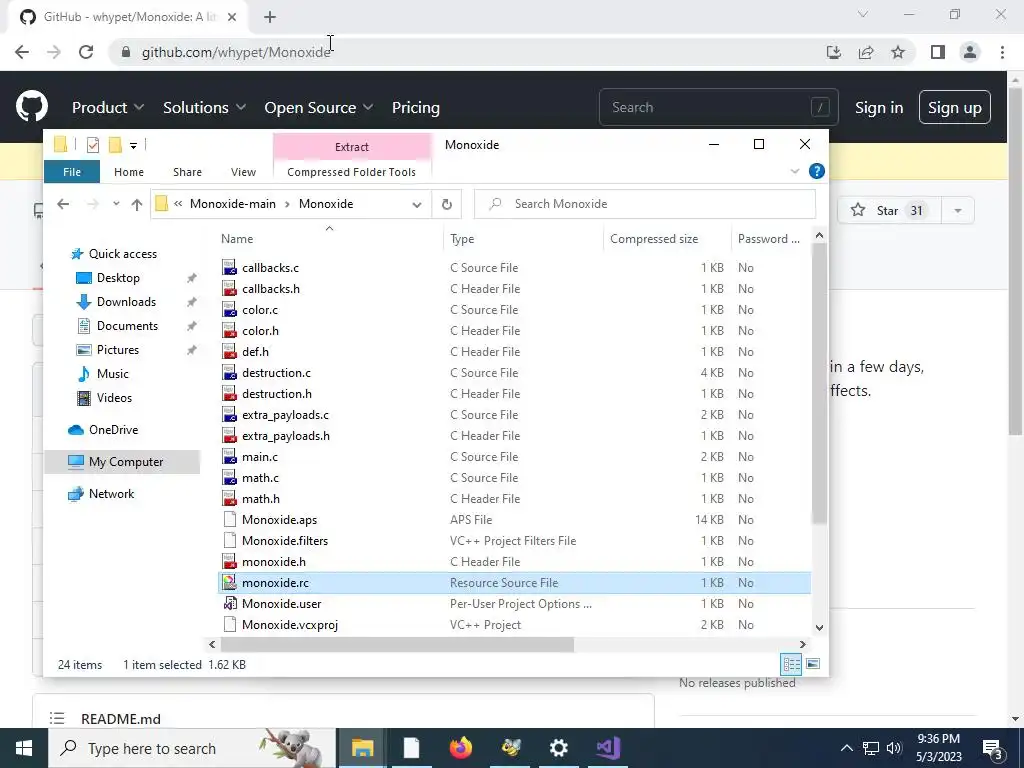Open Firefox from taskbar
This screenshot has height=768, width=1024.
pyautogui.click(x=461, y=748)
